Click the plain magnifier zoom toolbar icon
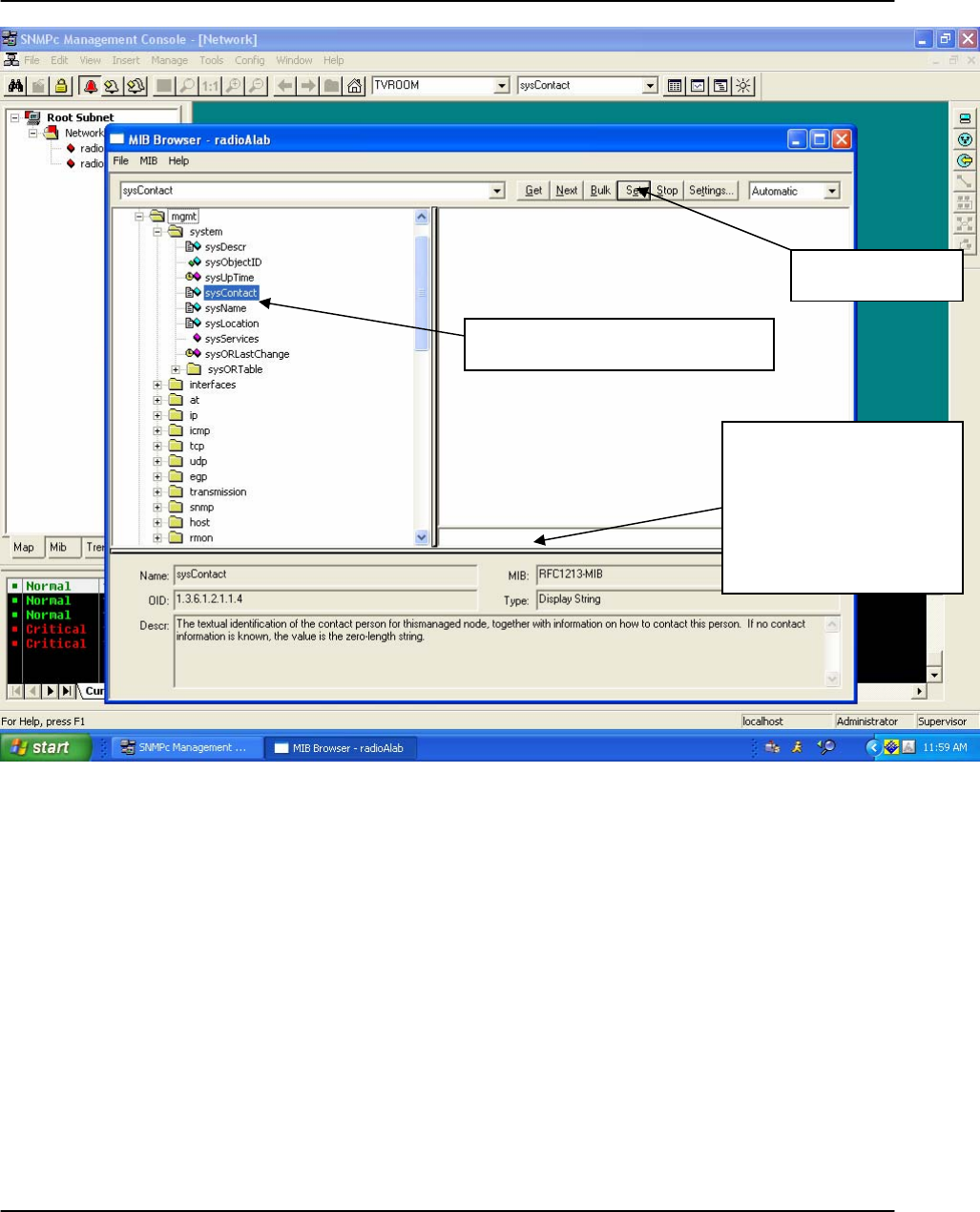980x1212 pixels. (187, 86)
